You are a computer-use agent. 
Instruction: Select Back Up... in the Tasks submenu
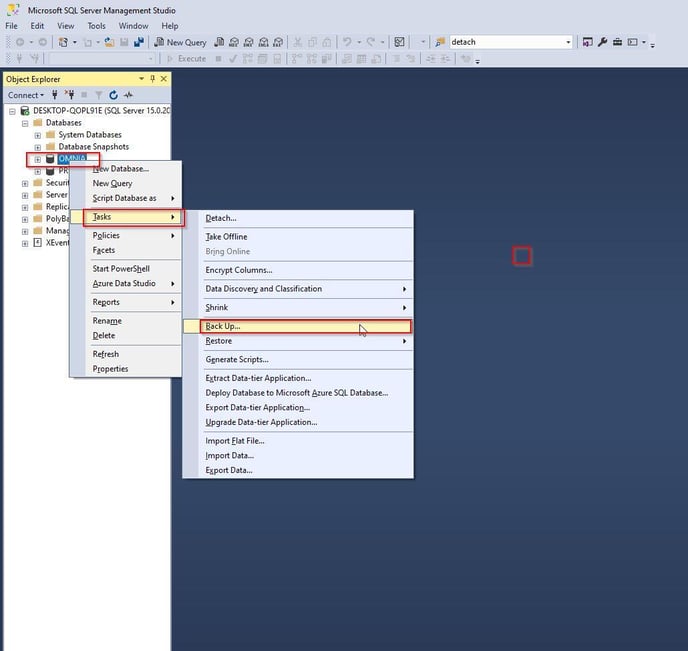tap(298, 326)
